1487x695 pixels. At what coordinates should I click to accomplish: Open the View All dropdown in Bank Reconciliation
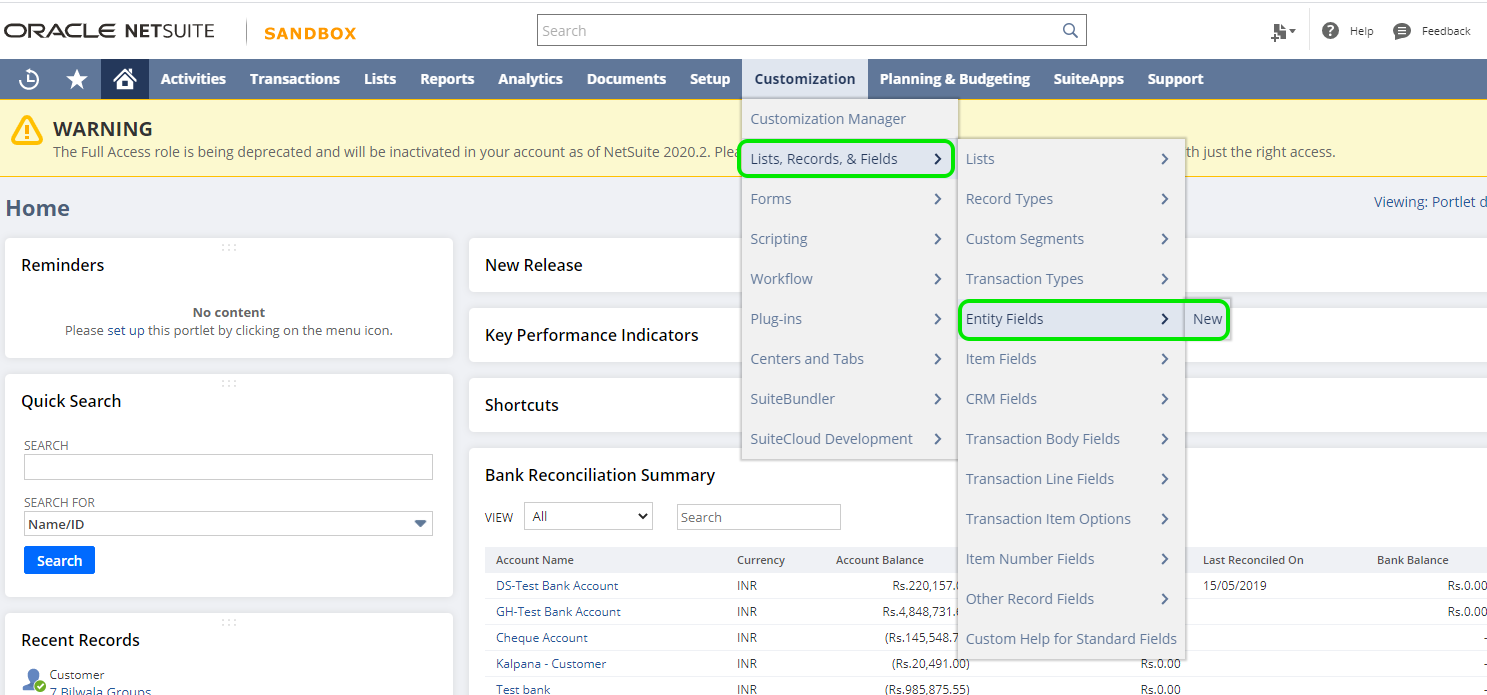point(590,517)
